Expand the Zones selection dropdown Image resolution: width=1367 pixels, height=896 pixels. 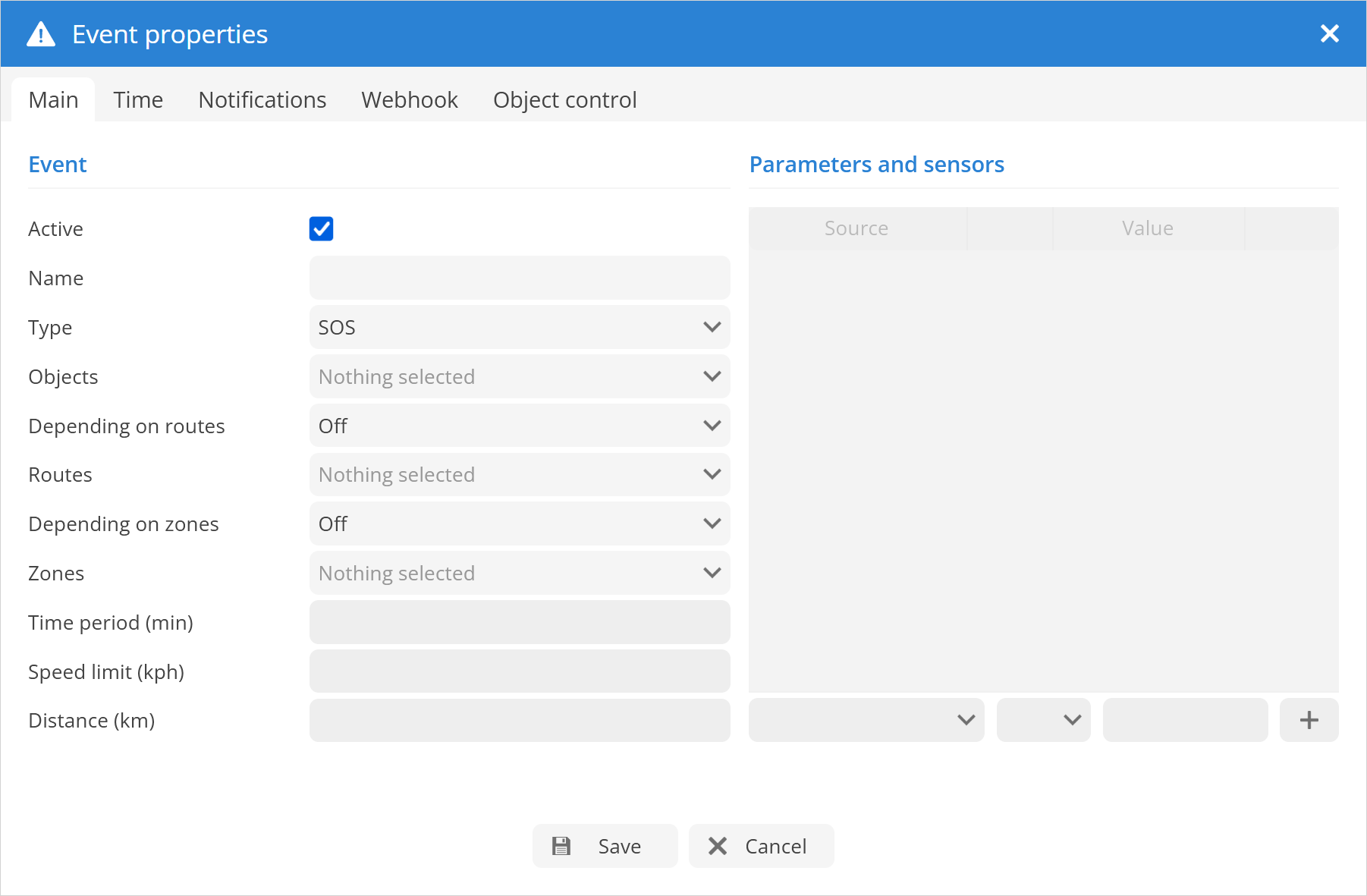[519, 574]
